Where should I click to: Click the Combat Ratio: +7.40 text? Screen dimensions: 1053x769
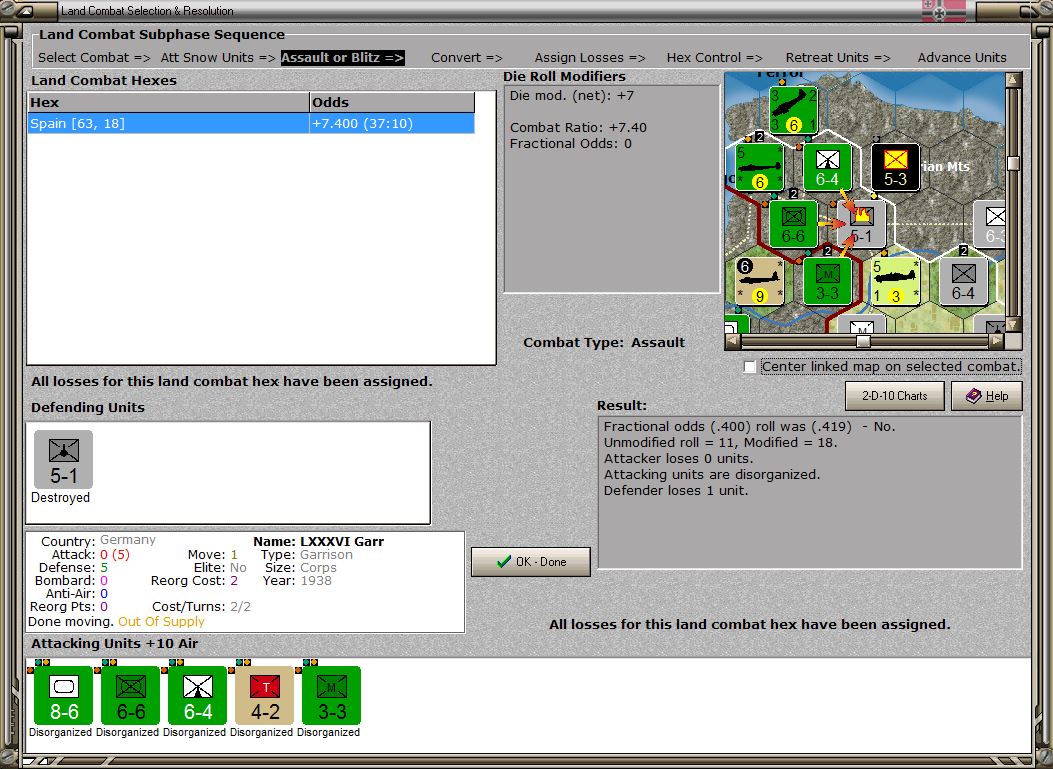(578, 128)
